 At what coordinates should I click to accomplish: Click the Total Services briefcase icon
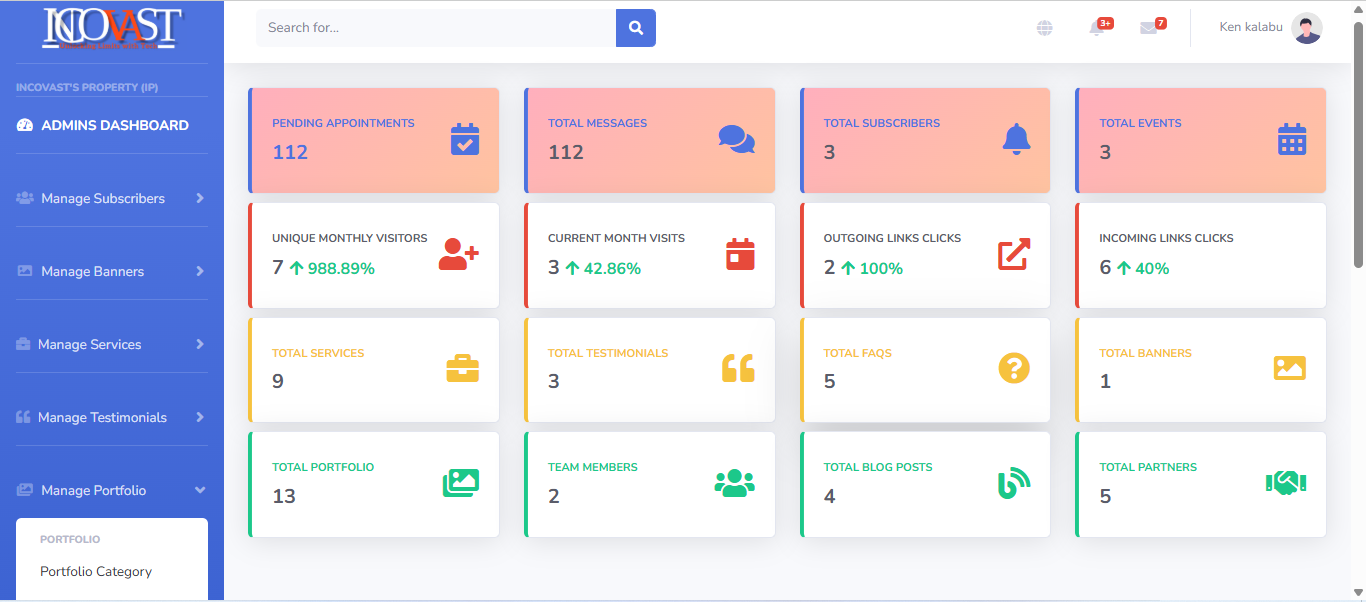click(462, 369)
